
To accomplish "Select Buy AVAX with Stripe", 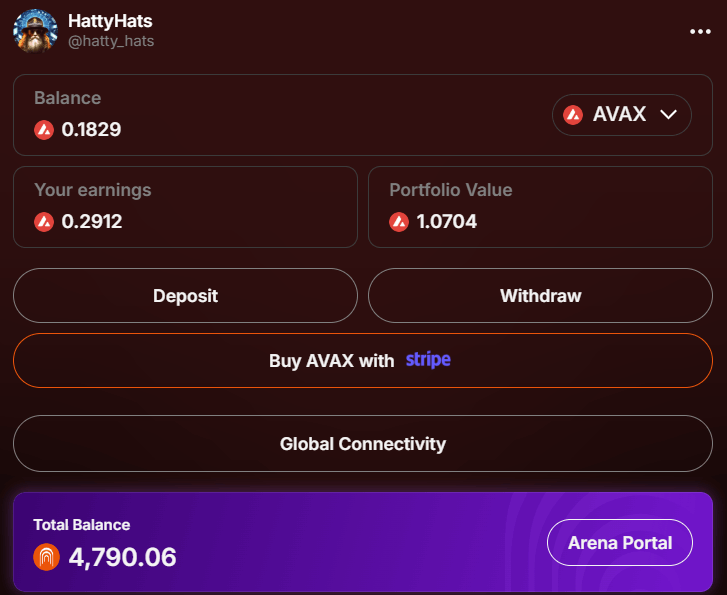I will coord(363,360).
